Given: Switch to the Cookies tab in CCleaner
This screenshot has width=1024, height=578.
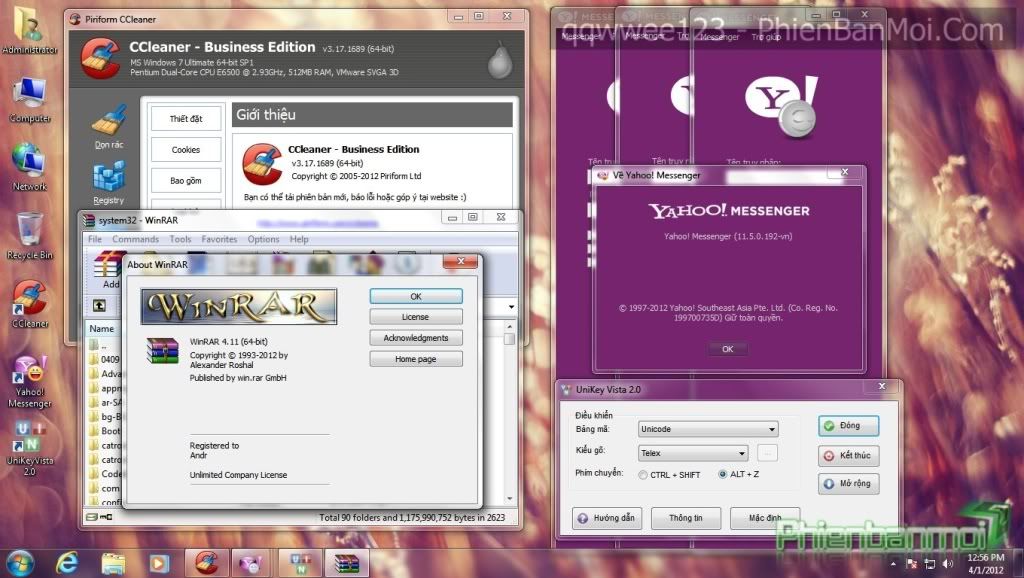Looking at the screenshot, I should tap(186, 150).
